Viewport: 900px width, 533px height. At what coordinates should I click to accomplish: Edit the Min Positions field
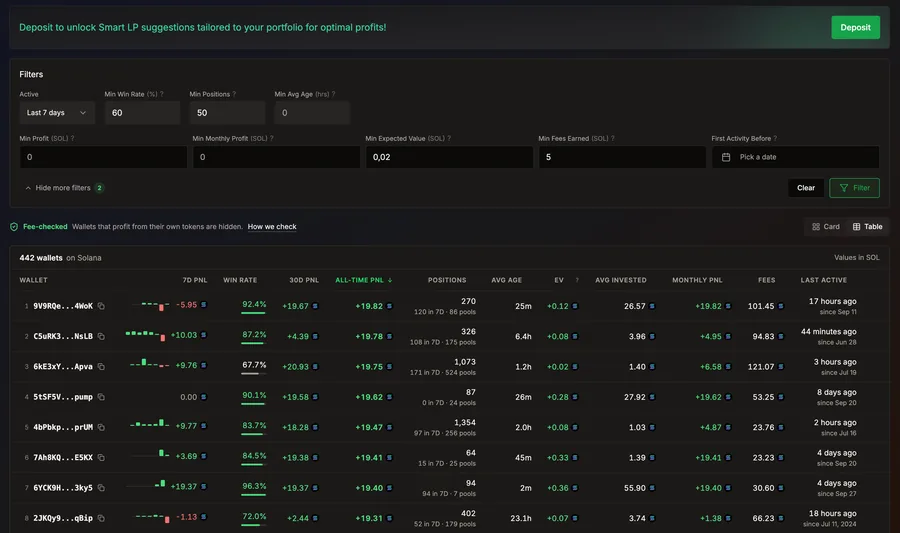click(227, 113)
